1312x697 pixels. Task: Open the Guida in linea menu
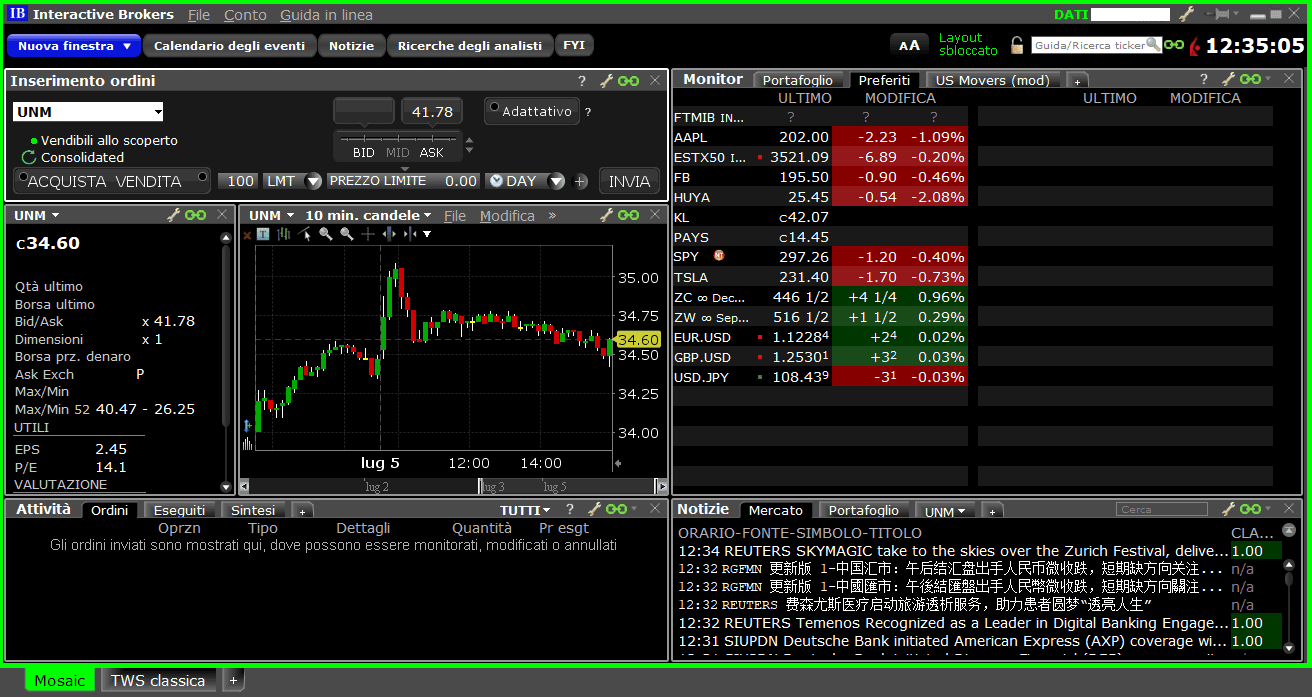point(326,15)
